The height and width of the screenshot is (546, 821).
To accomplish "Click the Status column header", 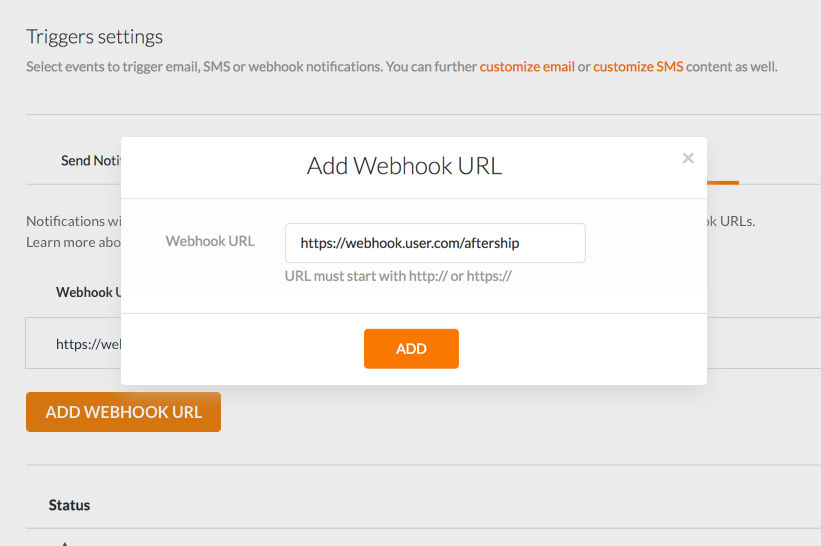I will click(x=69, y=505).
